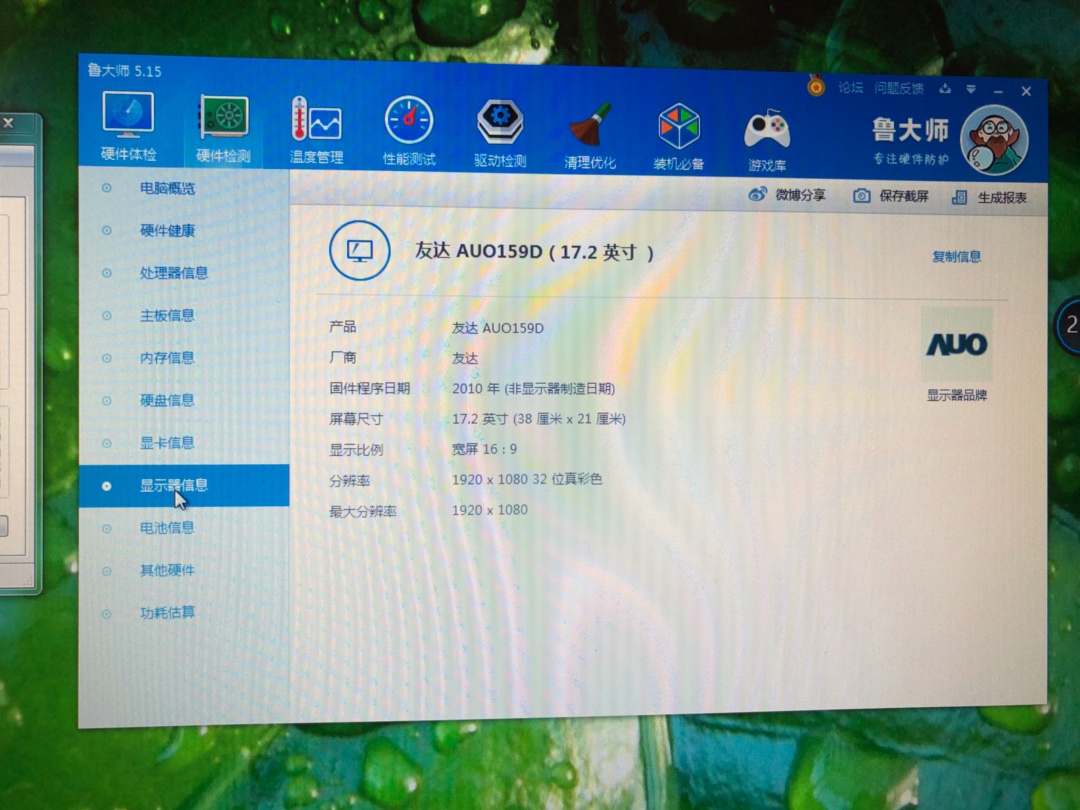Open the title bar dropdown menu arrow
The image size is (1080, 810).
[970, 89]
